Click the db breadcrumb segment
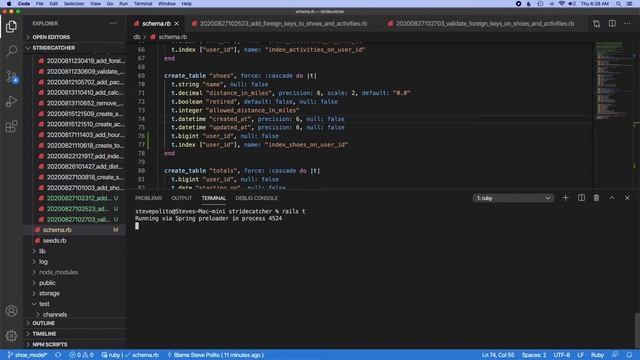This screenshot has height=360, width=640. 137,37
